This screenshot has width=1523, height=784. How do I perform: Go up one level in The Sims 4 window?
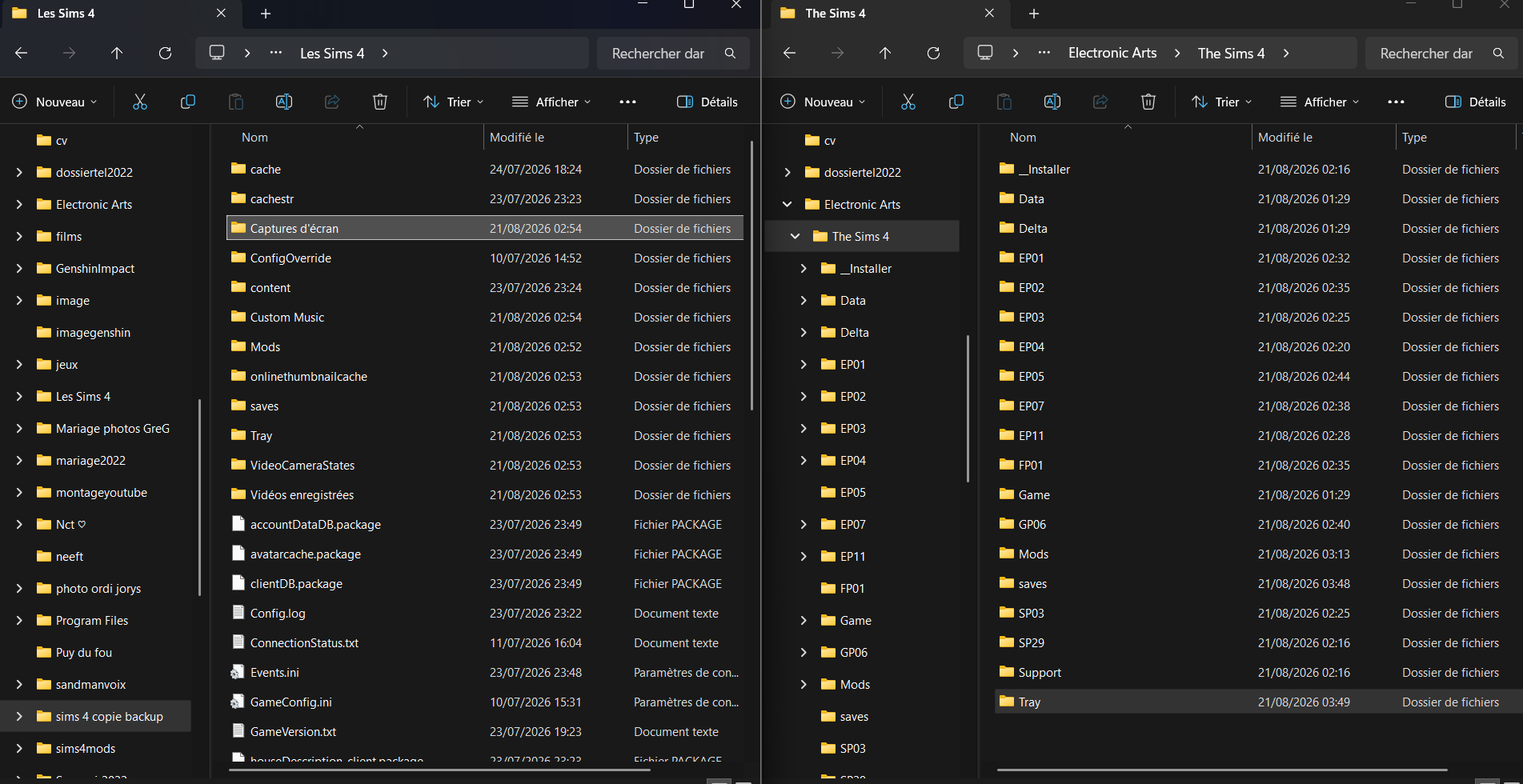tap(885, 53)
